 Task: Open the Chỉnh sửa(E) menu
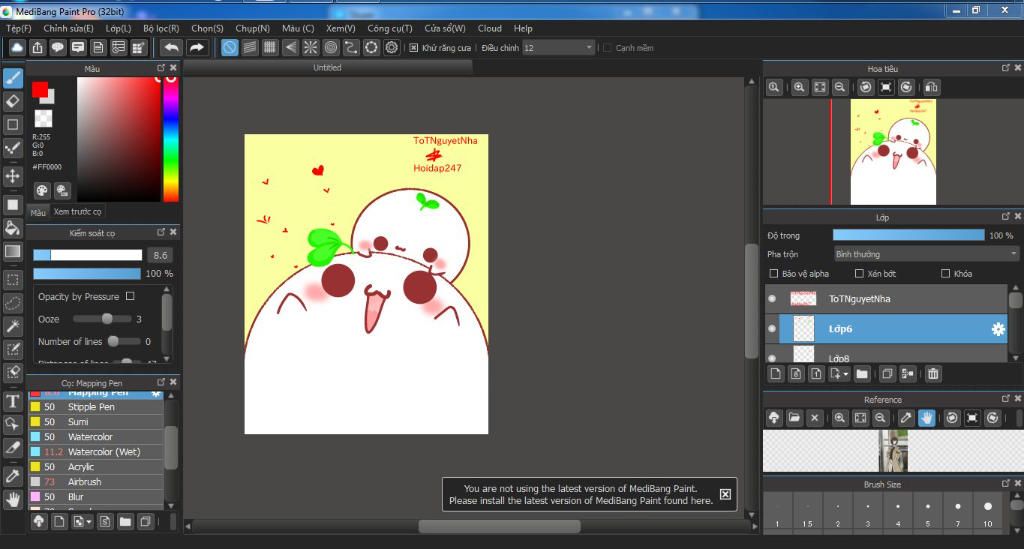(x=68, y=29)
